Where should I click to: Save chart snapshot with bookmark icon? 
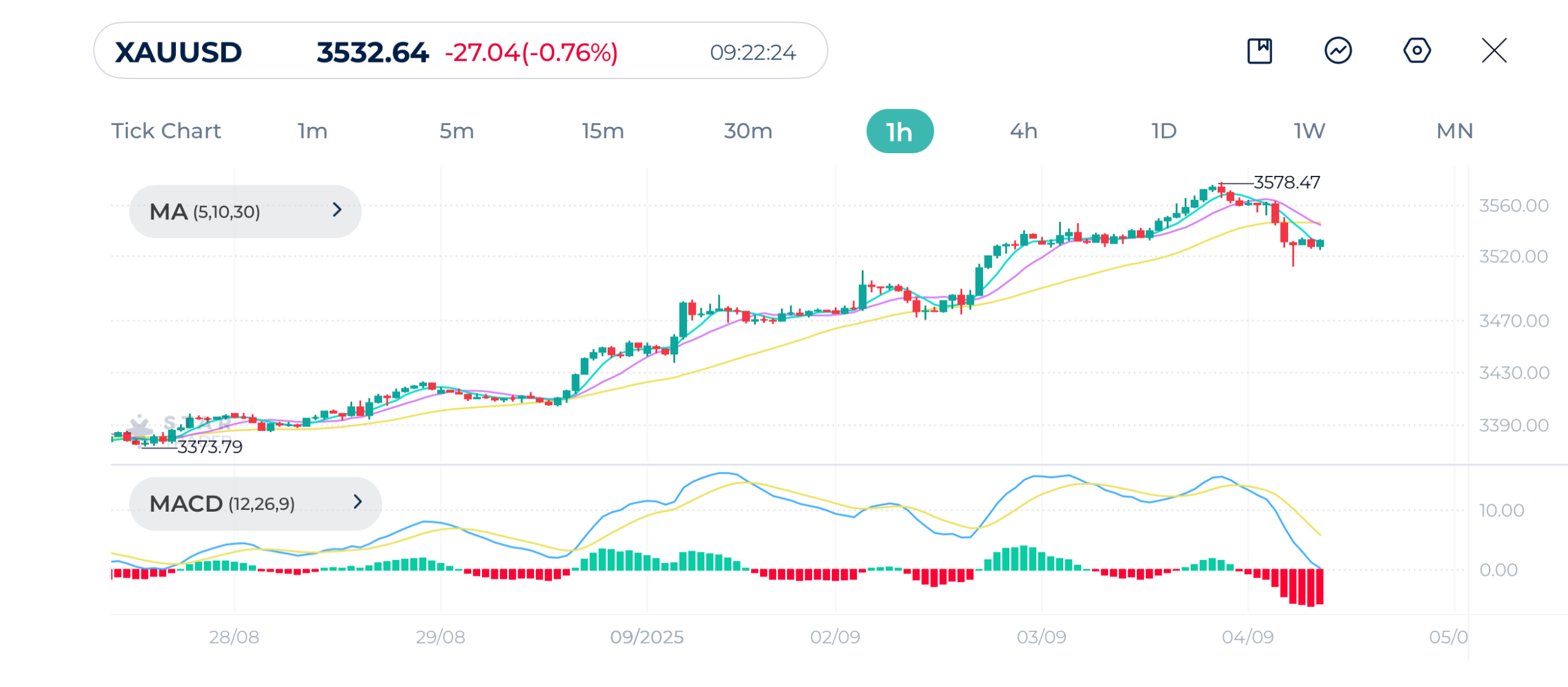click(x=1259, y=51)
